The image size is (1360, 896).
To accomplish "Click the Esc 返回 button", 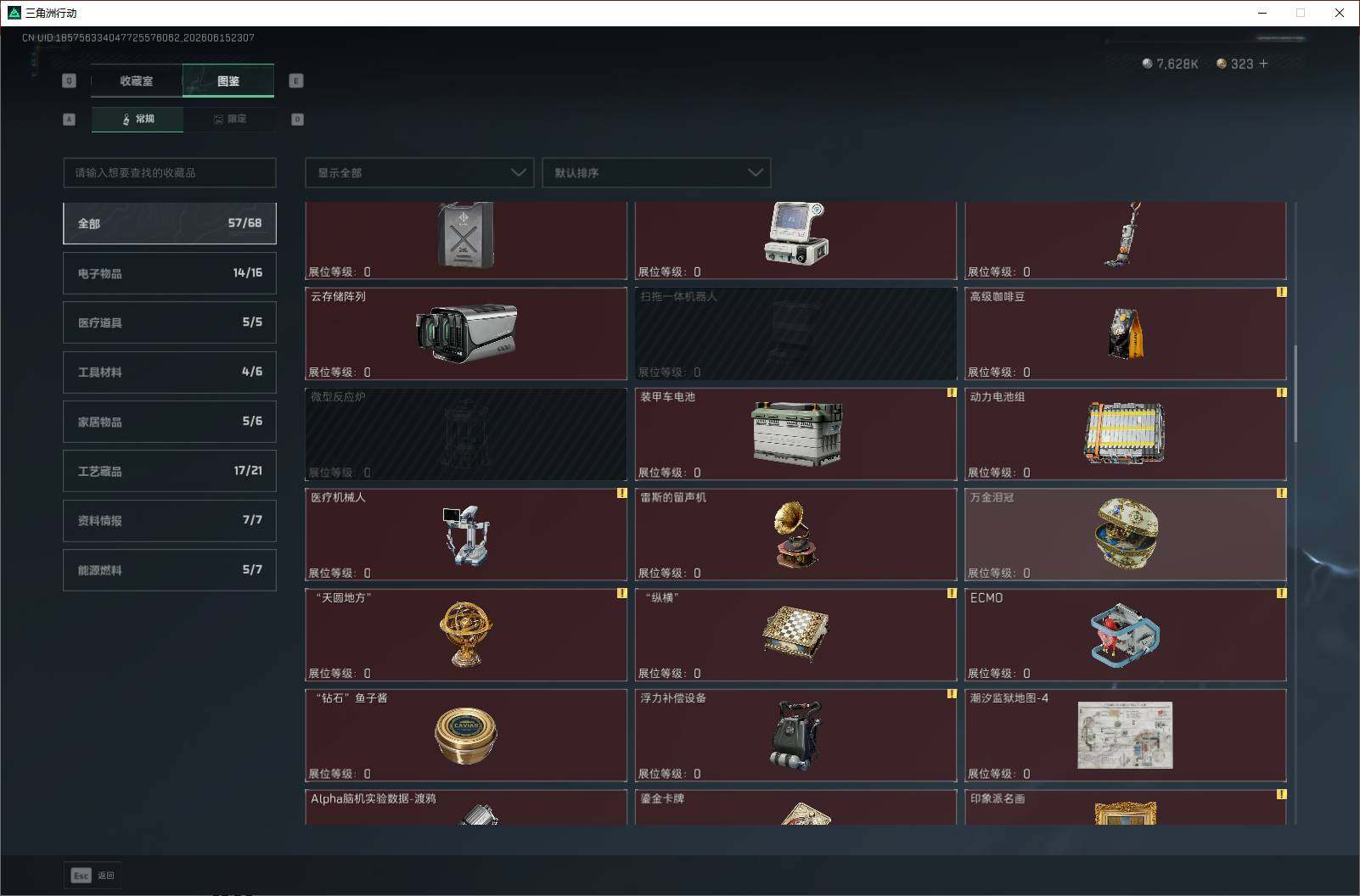I will [x=93, y=876].
